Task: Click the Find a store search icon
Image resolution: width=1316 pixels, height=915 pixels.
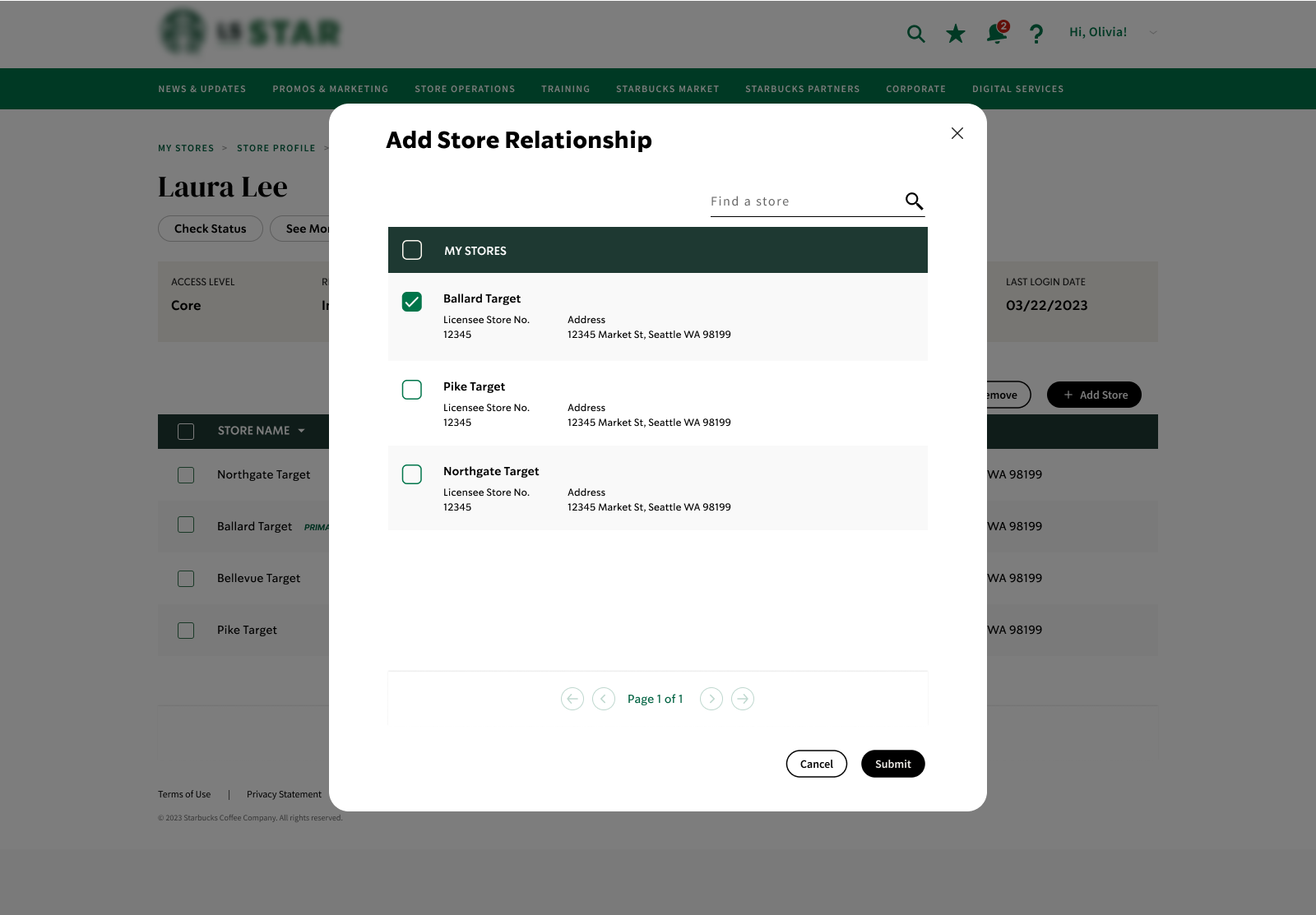Action: (914, 201)
